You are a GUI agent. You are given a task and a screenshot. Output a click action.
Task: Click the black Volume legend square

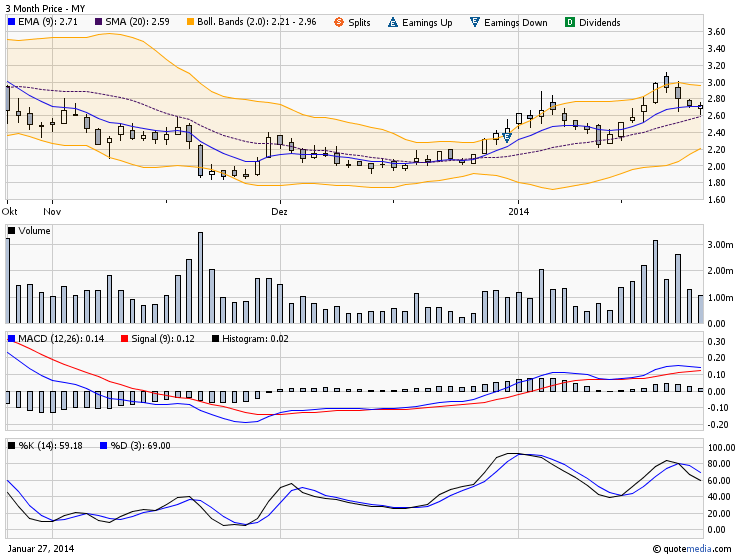(11, 231)
